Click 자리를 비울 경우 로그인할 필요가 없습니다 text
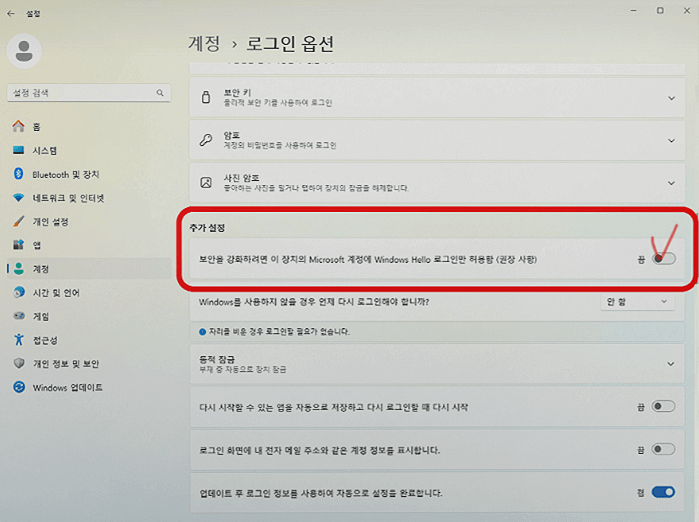The width and height of the screenshot is (699, 522). [279, 332]
